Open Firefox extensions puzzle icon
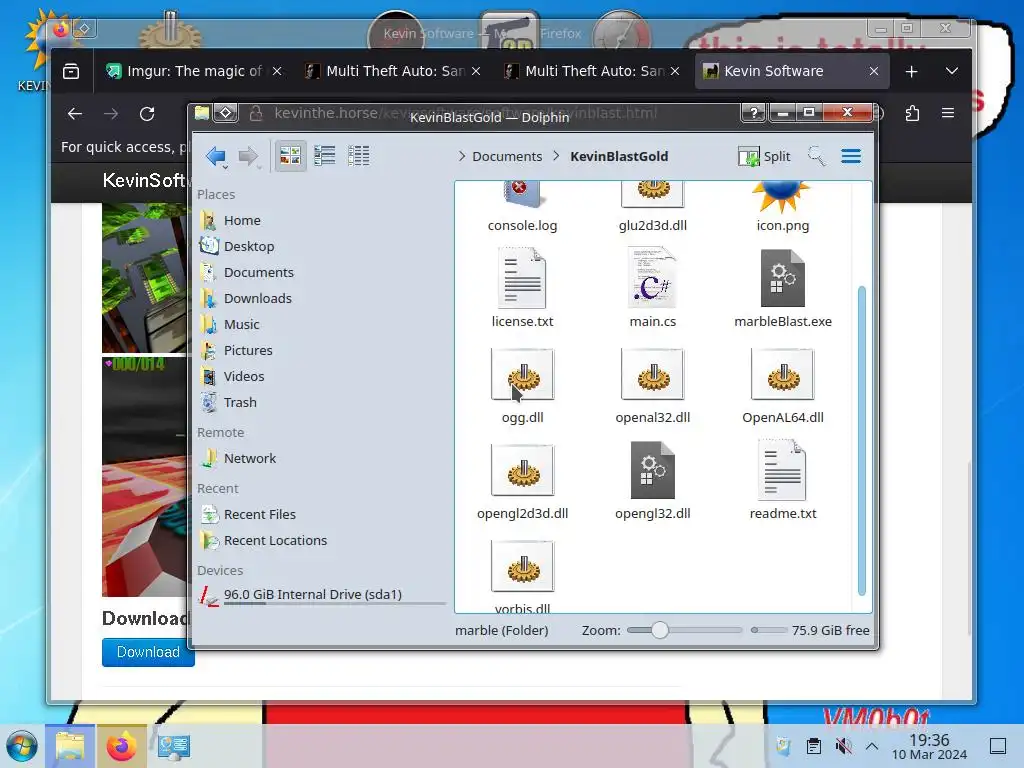Image resolution: width=1024 pixels, height=768 pixels. pos(912,114)
